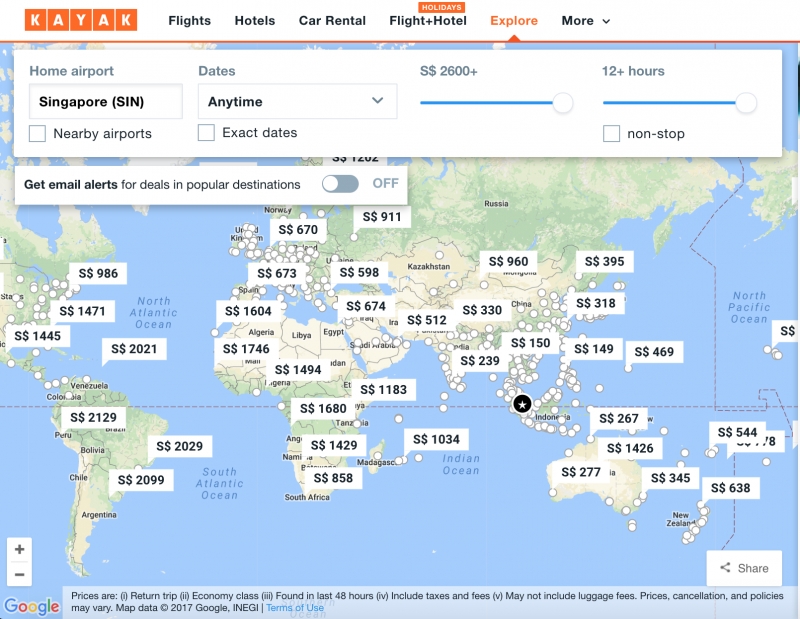
Task: Click the S$ 1494 price label
Action: pyautogui.click(x=298, y=370)
